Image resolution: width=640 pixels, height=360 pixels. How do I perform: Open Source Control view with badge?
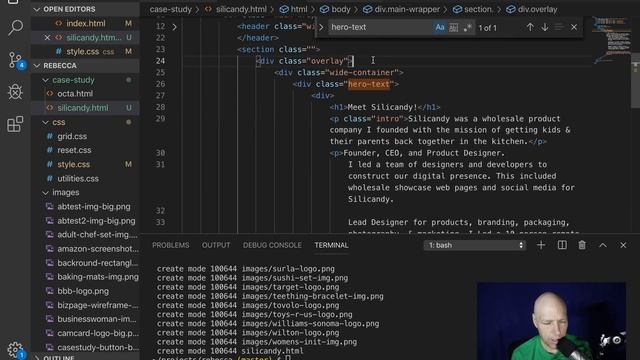pyautogui.click(x=16, y=60)
